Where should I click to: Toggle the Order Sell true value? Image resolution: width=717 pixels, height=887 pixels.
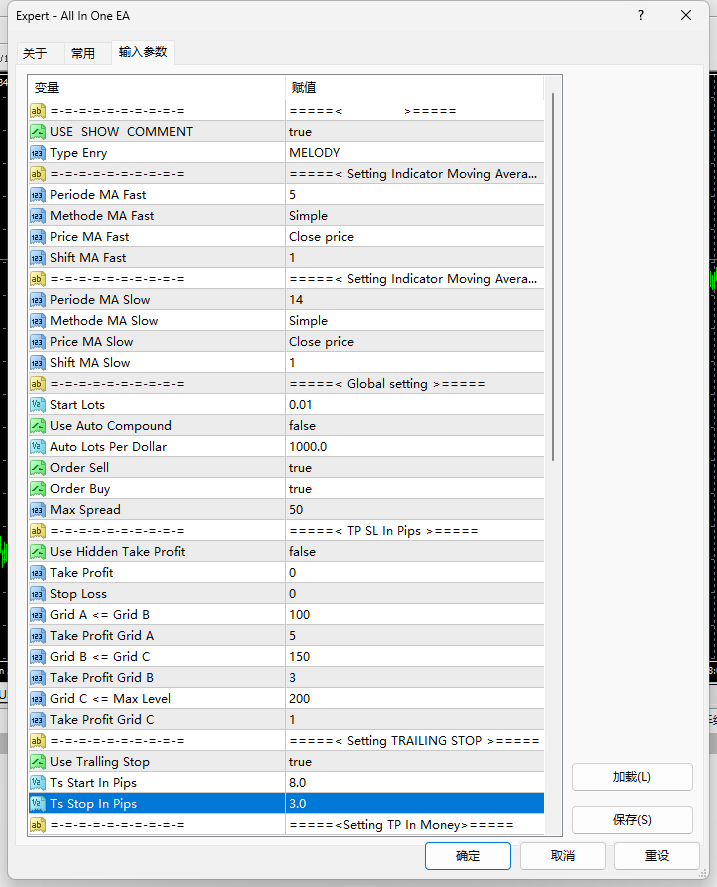tap(415, 468)
